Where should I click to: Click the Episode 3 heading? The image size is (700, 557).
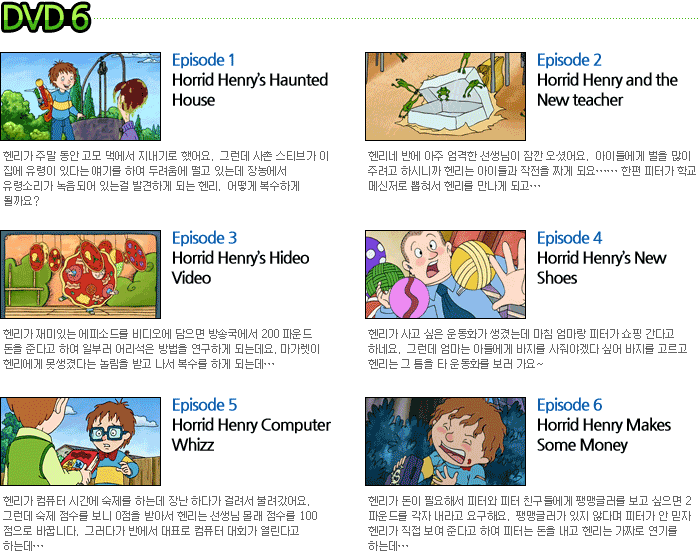point(204,238)
